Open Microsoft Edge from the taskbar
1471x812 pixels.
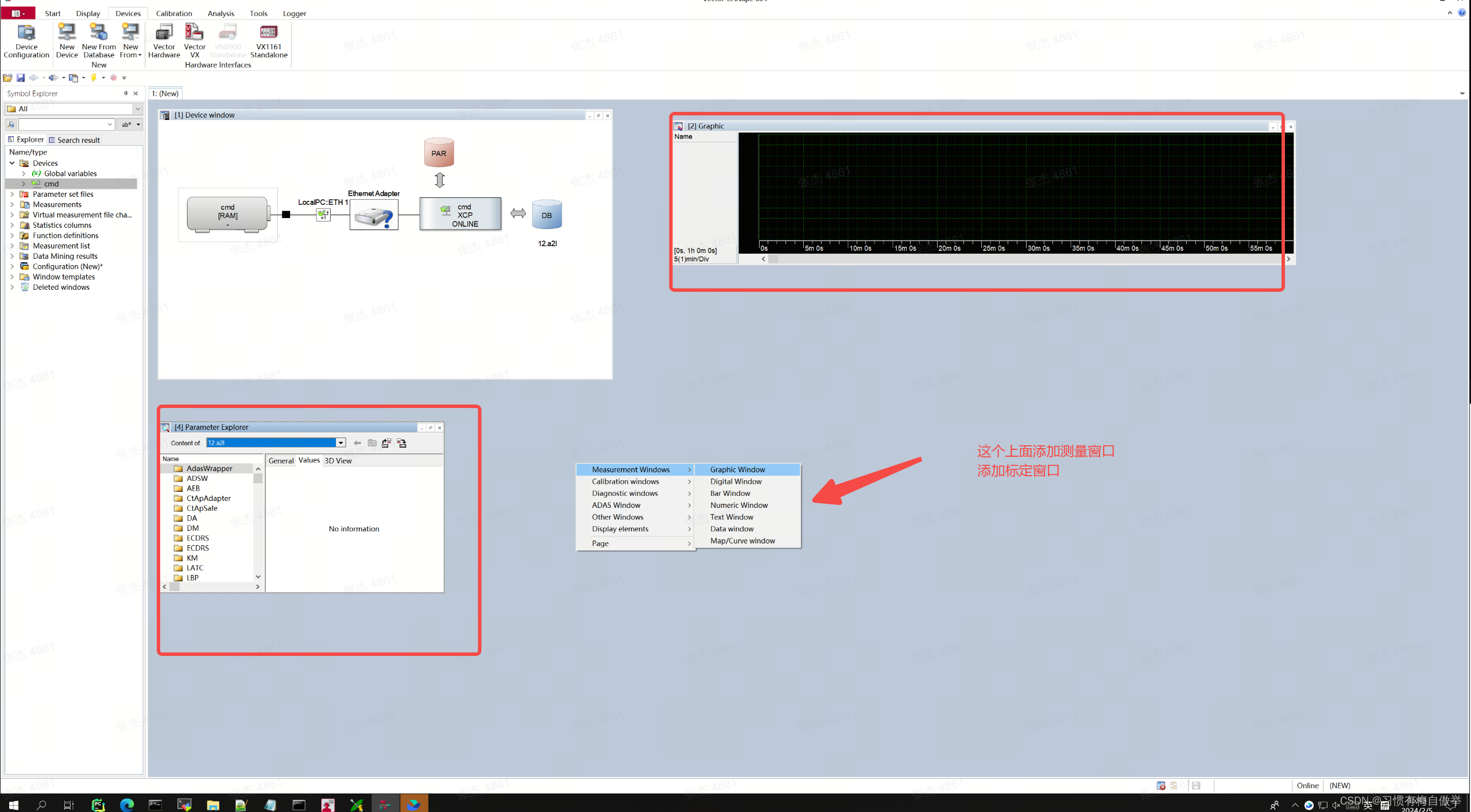pyautogui.click(x=127, y=803)
